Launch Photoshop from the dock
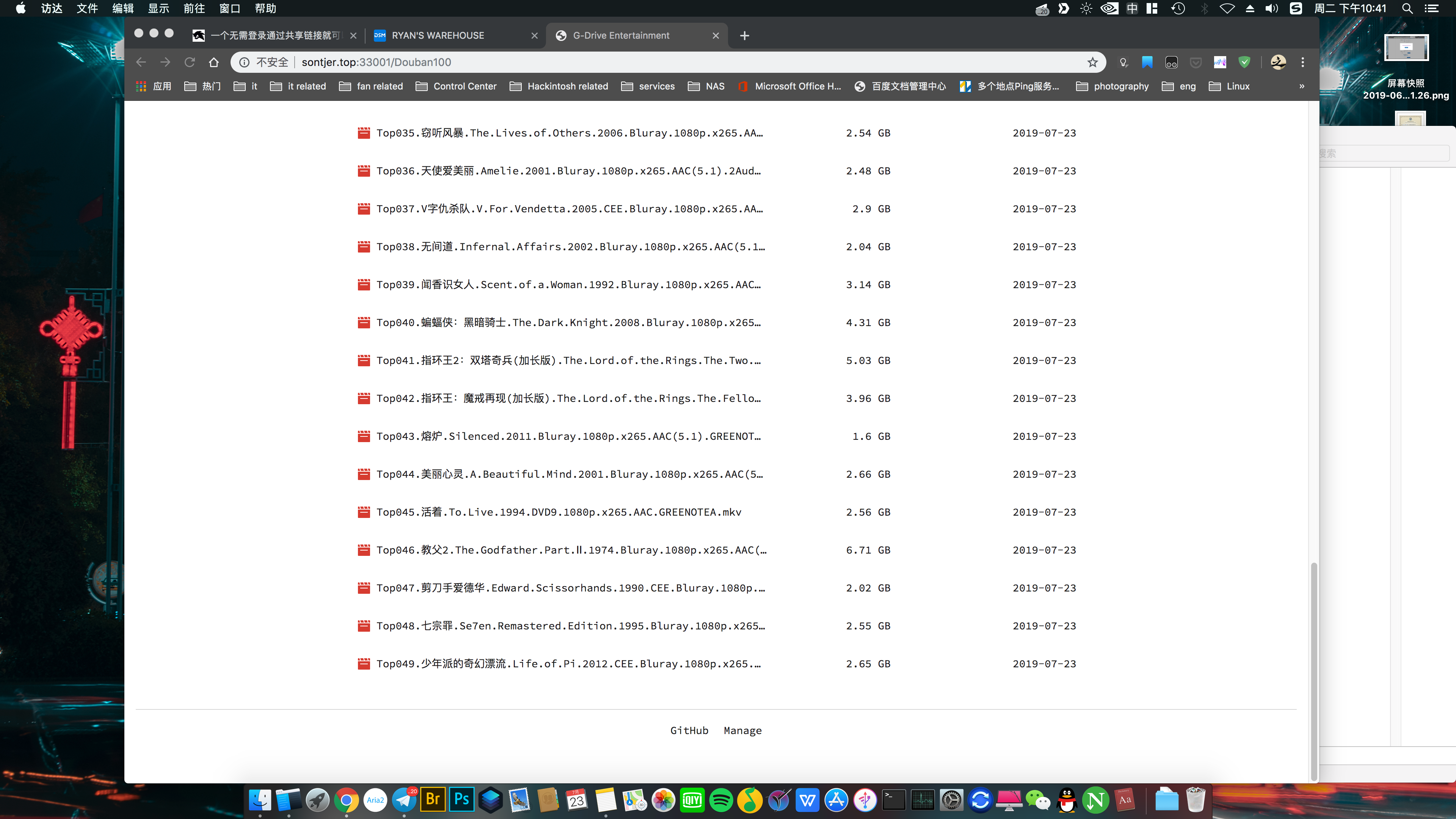This screenshot has height=819, width=1456. pos(462,800)
